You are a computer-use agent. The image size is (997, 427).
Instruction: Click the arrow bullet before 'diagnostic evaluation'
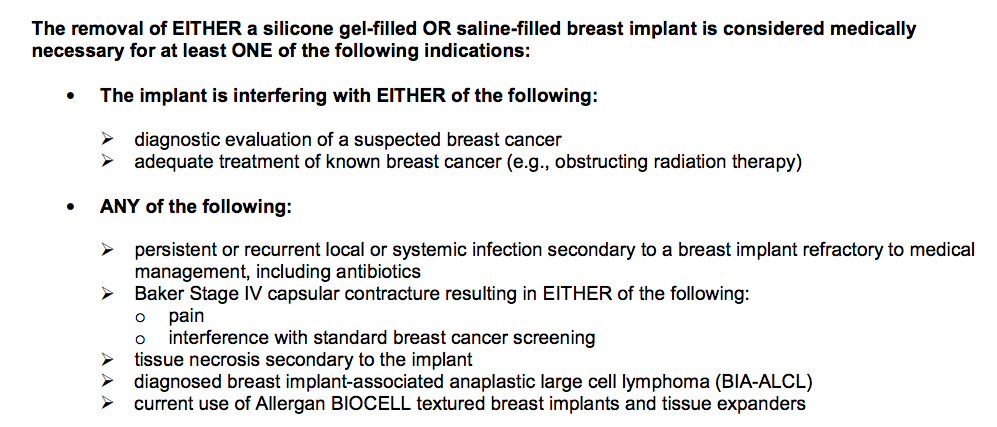click(x=106, y=139)
